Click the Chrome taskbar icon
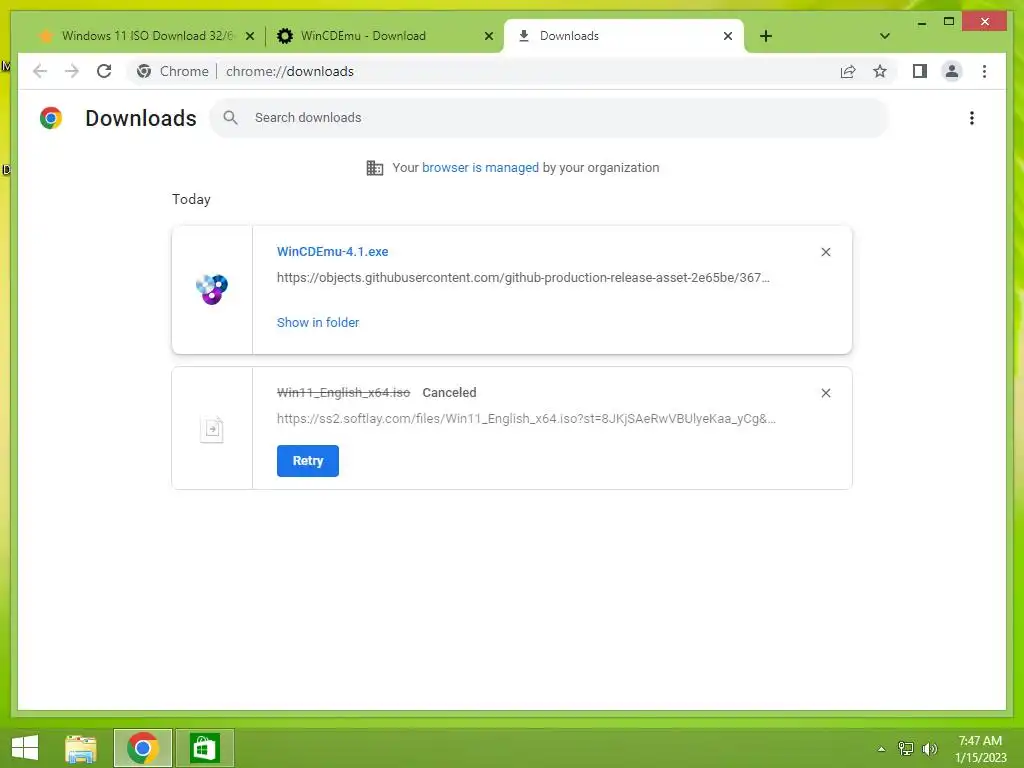Screen dimensions: 1024x768 [x=143, y=748]
